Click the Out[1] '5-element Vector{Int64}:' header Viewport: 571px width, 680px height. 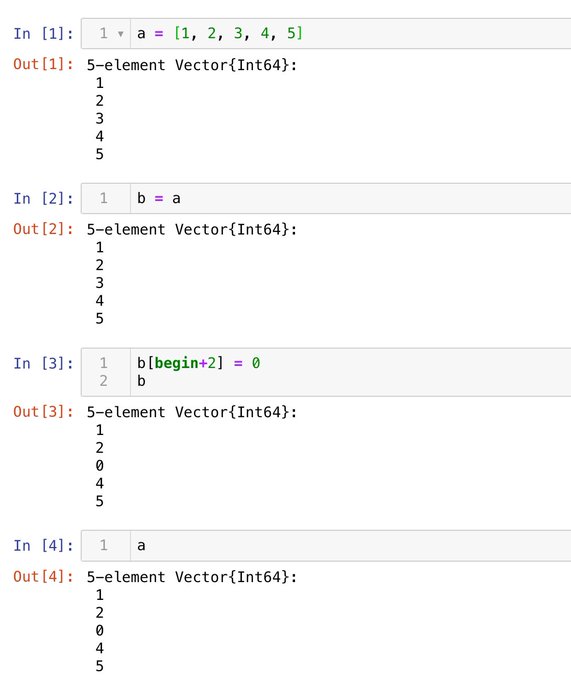[192, 65]
